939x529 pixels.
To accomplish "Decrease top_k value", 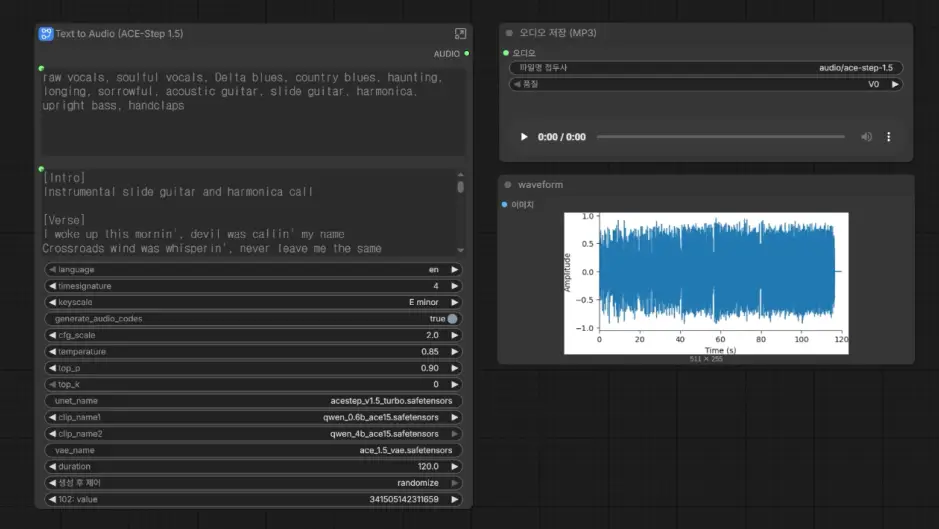I will click(x=52, y=384).
